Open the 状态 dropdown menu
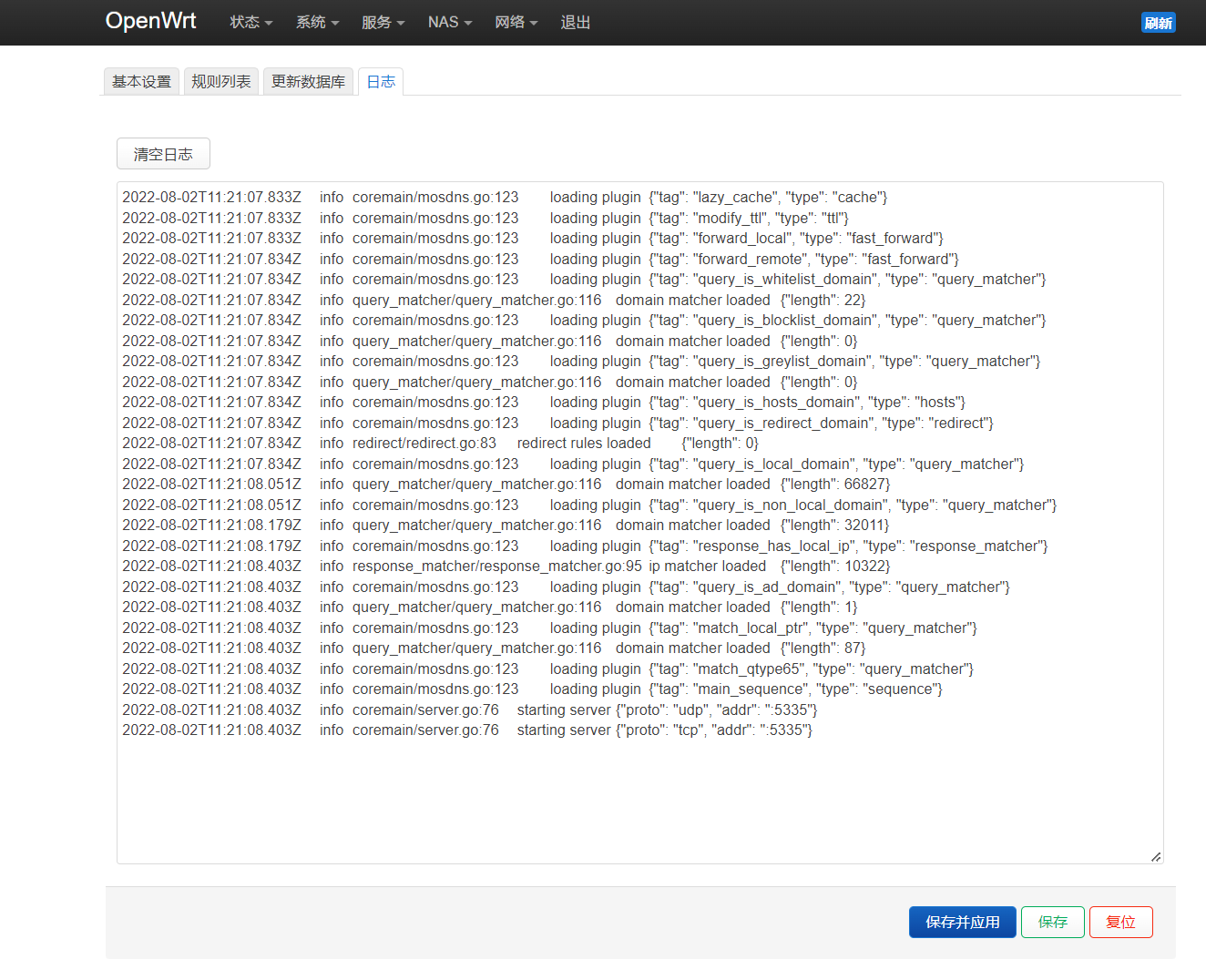This screenshot has height=980, width=1206. [250, 22]
